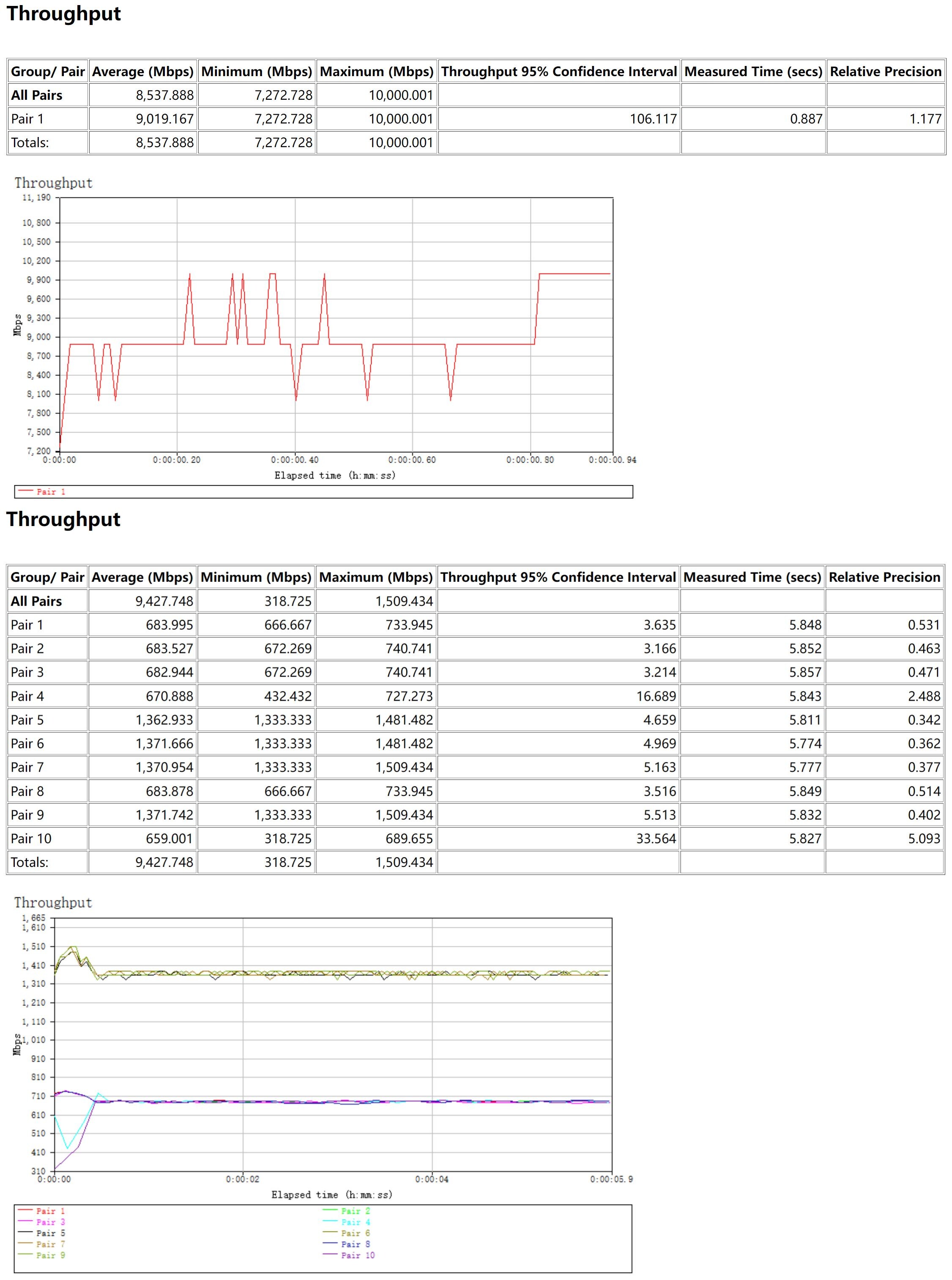The width and height of the screenshot is (952, 1280).
Task: Select the Pair 7 legend entry
Action: pyautogui.click(x=50, y=1244)
